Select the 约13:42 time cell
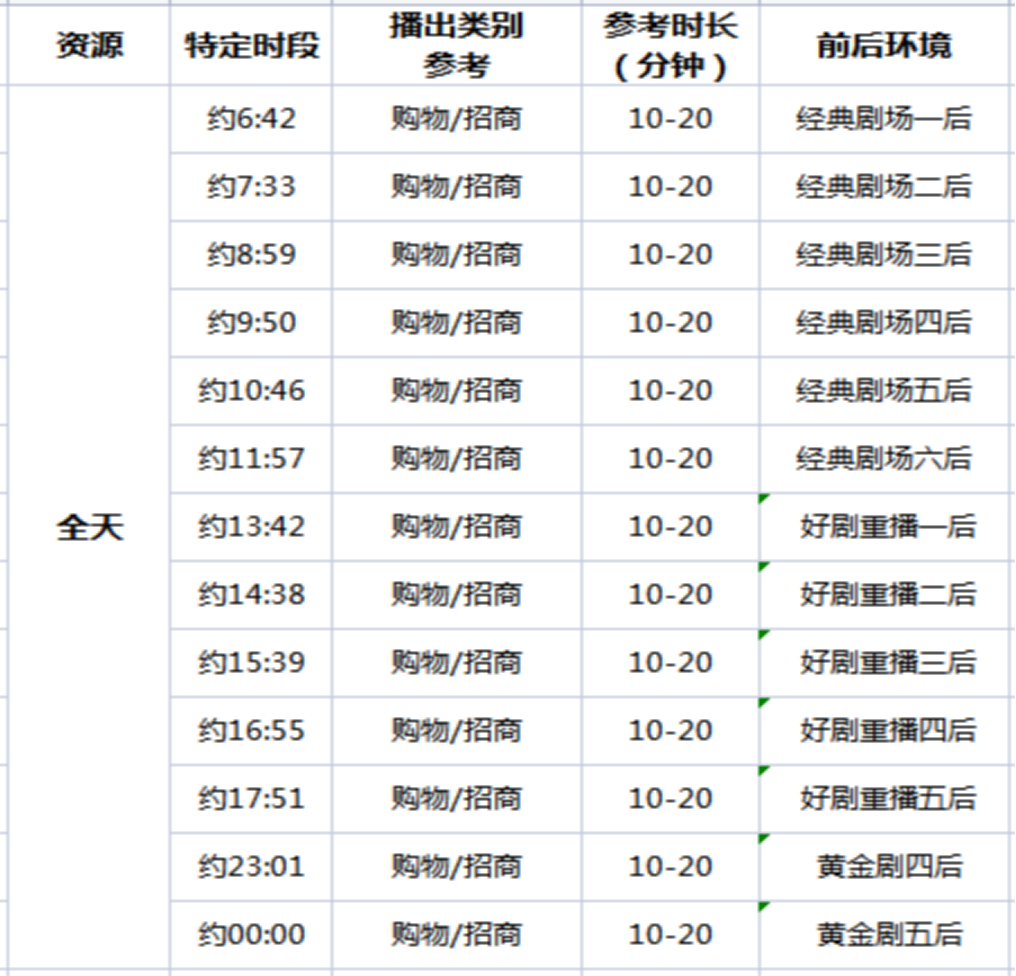This screenshot has width=1016, height=976. click(251, 527)
